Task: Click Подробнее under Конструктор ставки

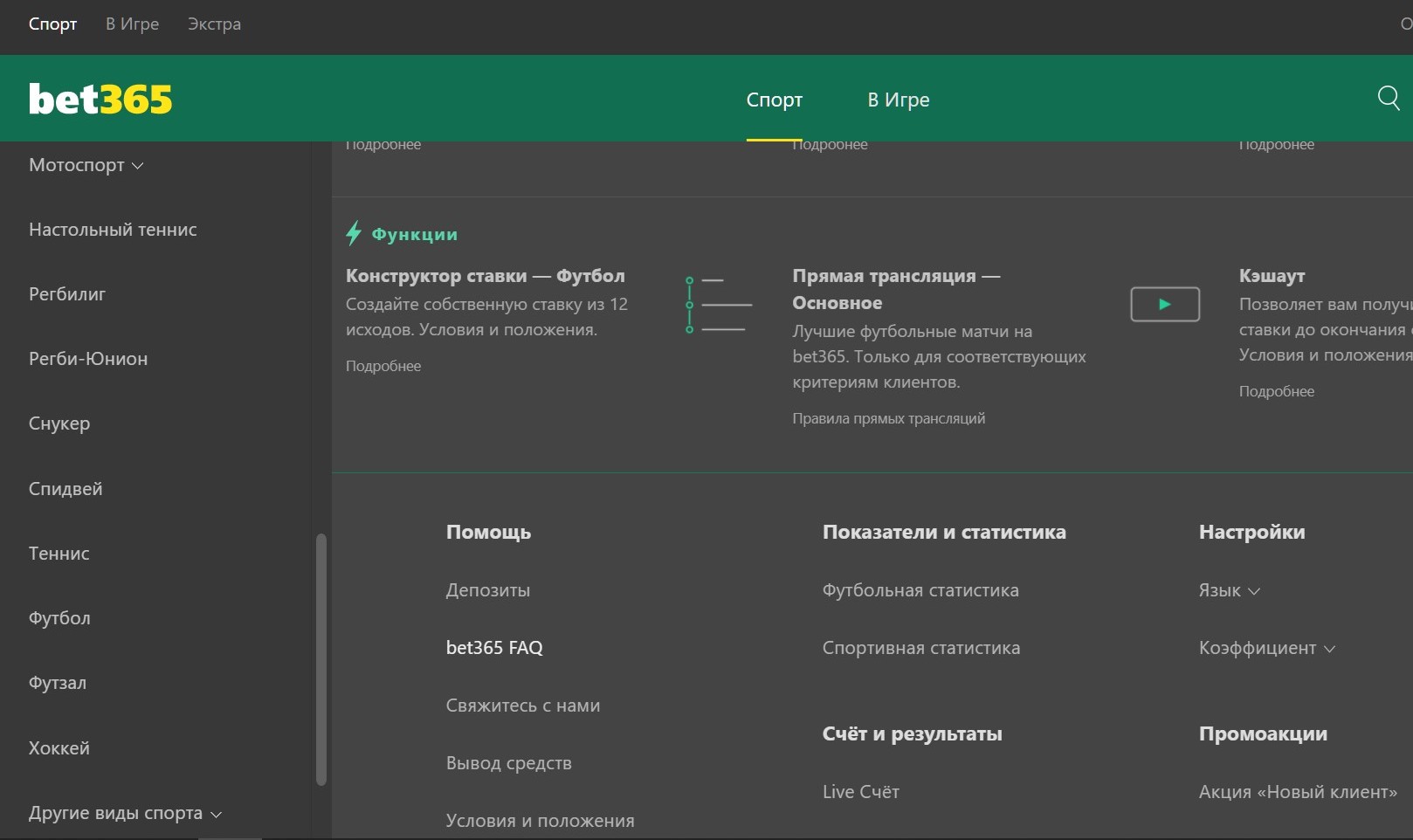Action: [383, 366]
